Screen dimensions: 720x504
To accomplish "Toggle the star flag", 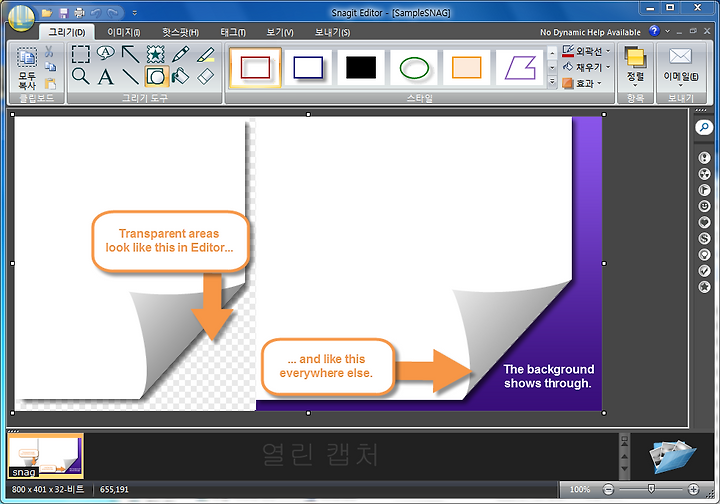I will 704,287.
